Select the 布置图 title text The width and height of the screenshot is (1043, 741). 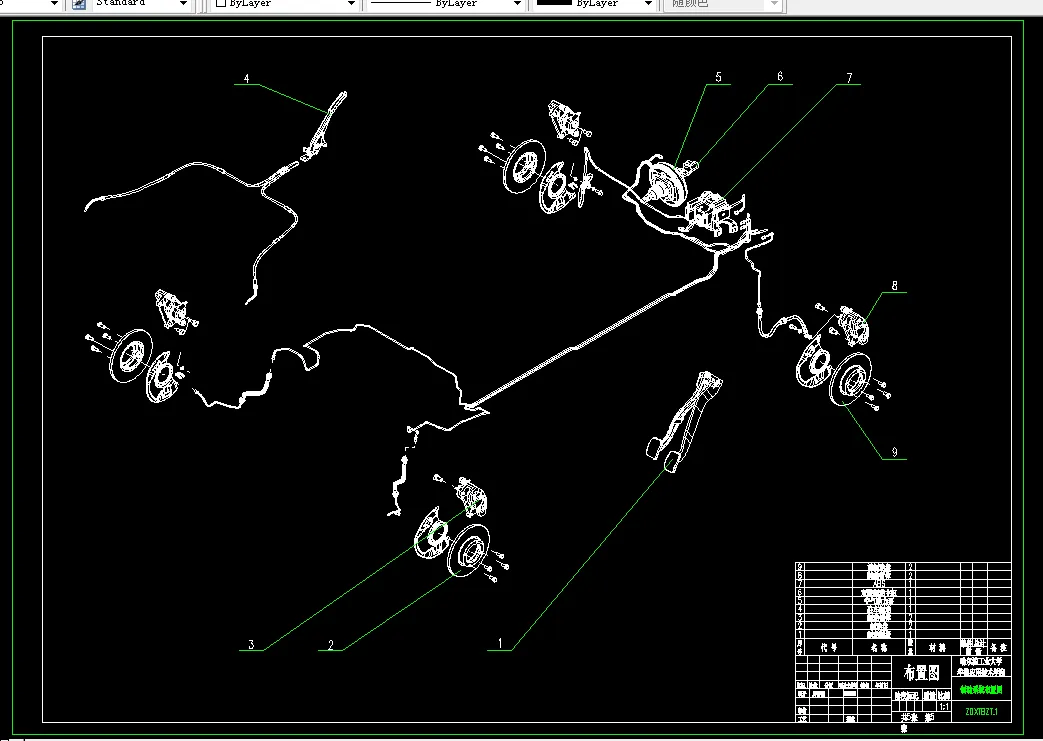click(922, 672)
